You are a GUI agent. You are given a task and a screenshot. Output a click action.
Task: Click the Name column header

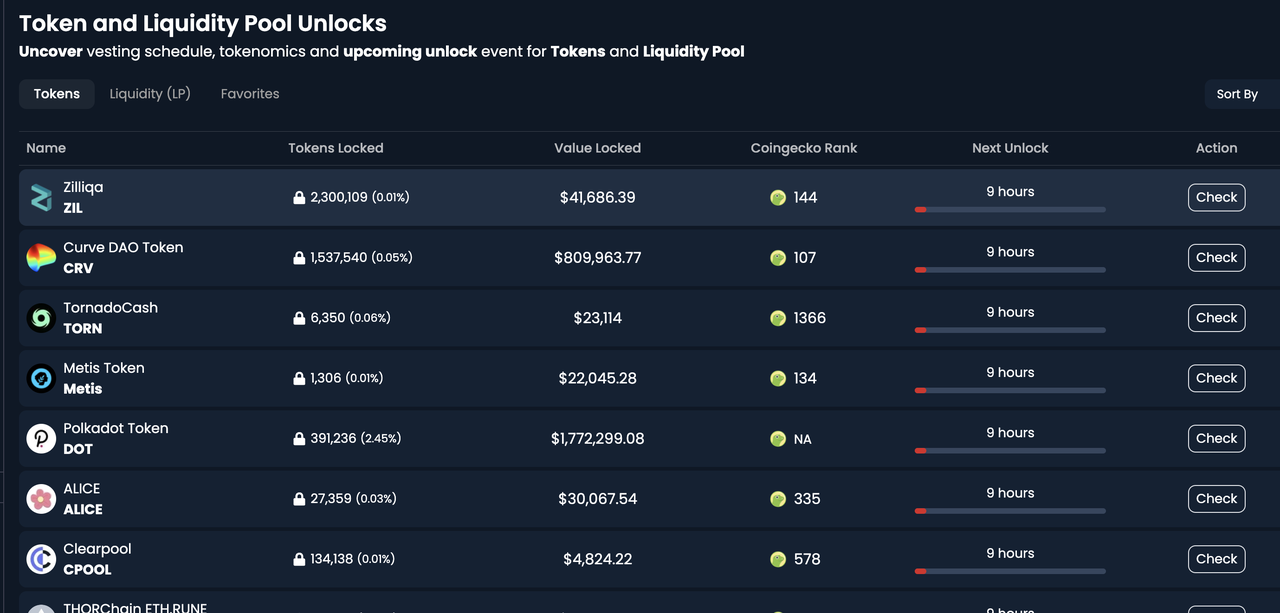(x=46, y=147)
